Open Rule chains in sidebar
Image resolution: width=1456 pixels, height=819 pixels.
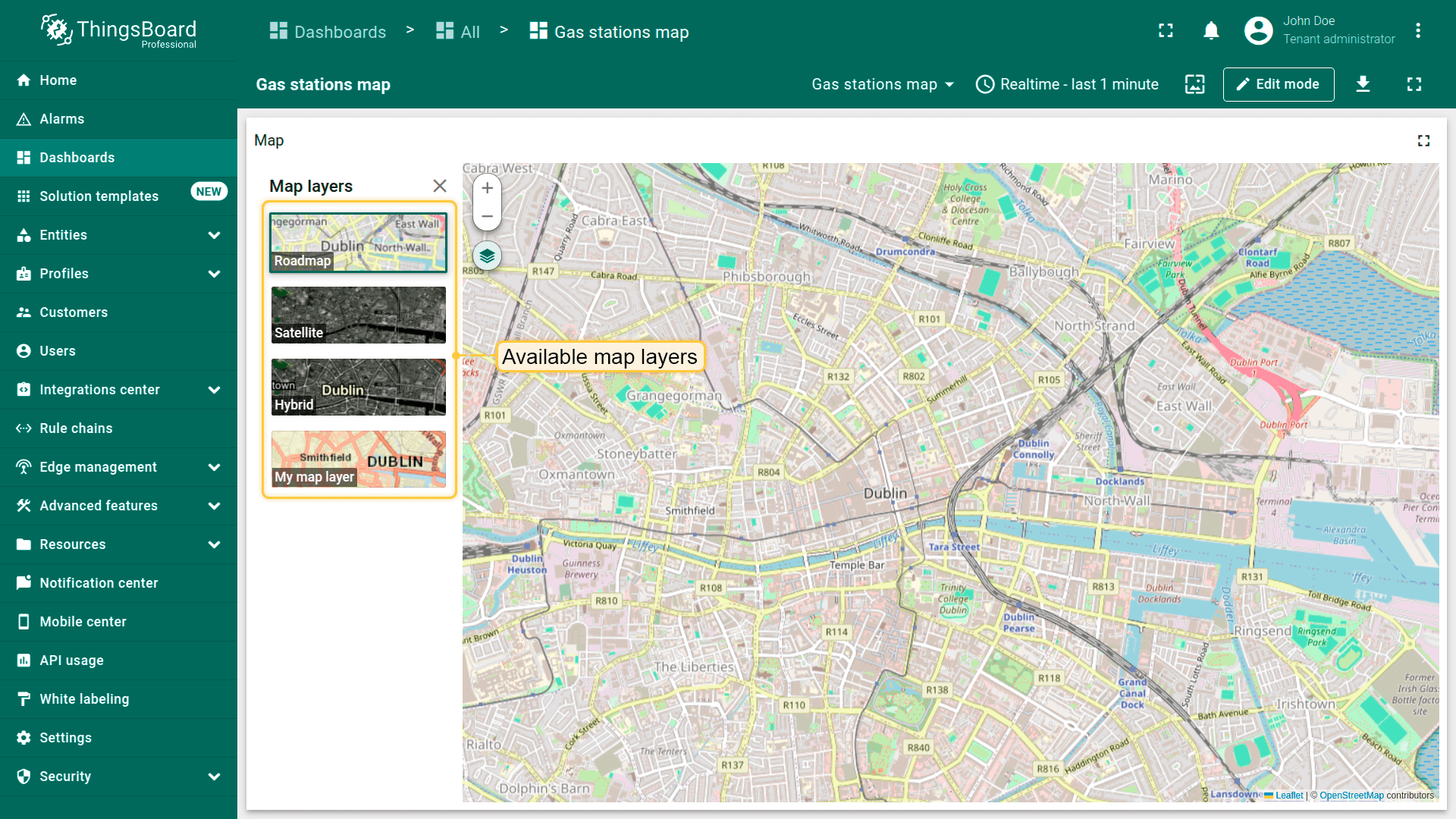tap(76, 428)
